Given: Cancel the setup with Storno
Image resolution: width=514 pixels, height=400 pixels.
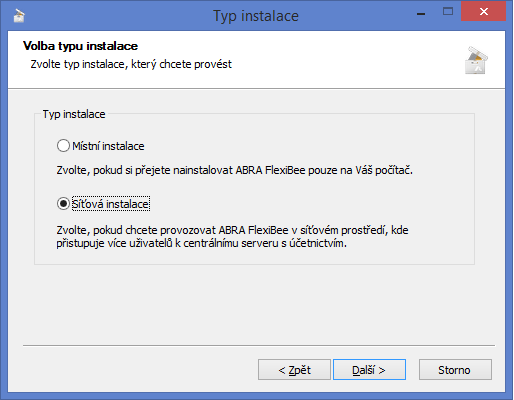Looking at the screenshot, I should (x=455, y=370).
